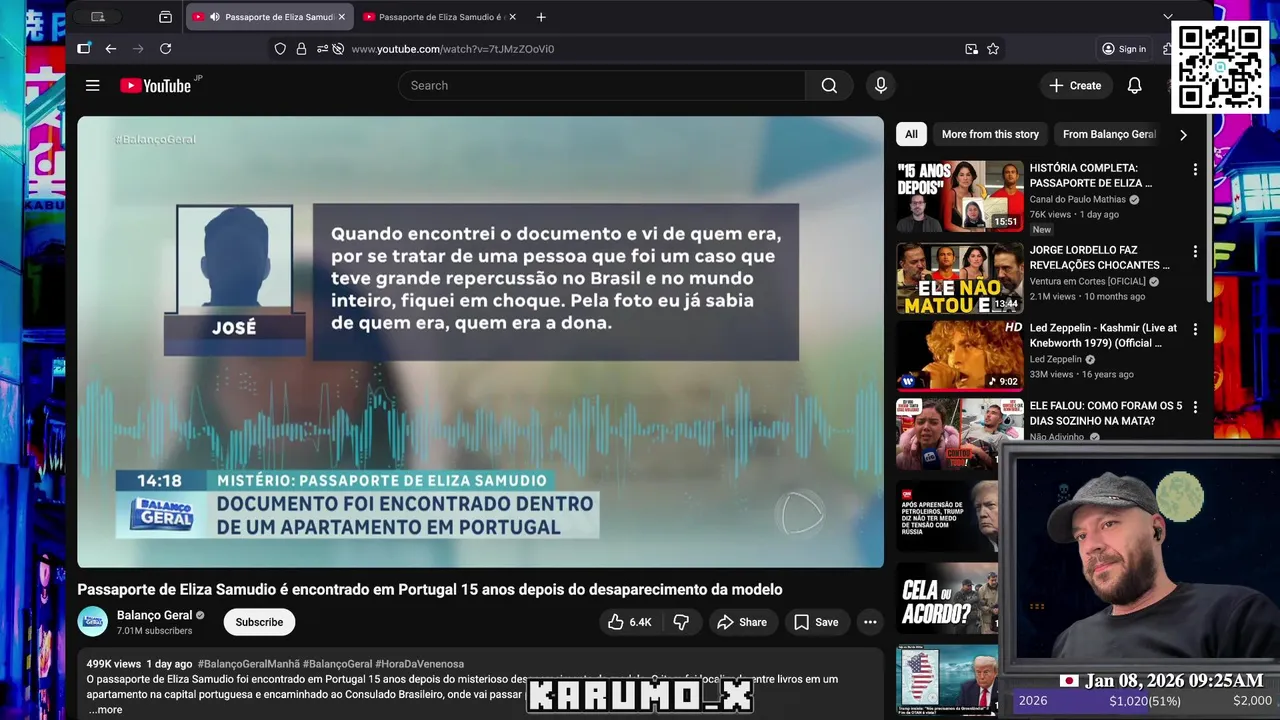Click the search magnifier button

(829, 86)
